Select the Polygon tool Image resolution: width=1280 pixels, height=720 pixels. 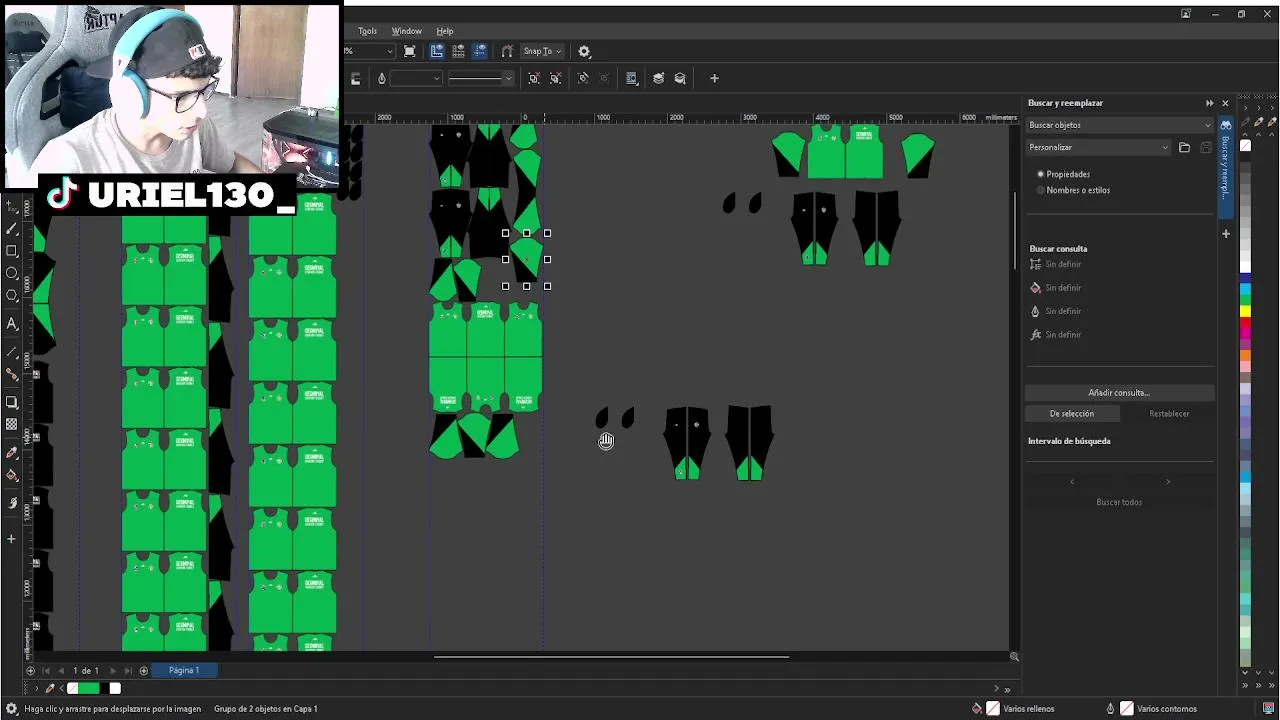[x=12, y=295]
